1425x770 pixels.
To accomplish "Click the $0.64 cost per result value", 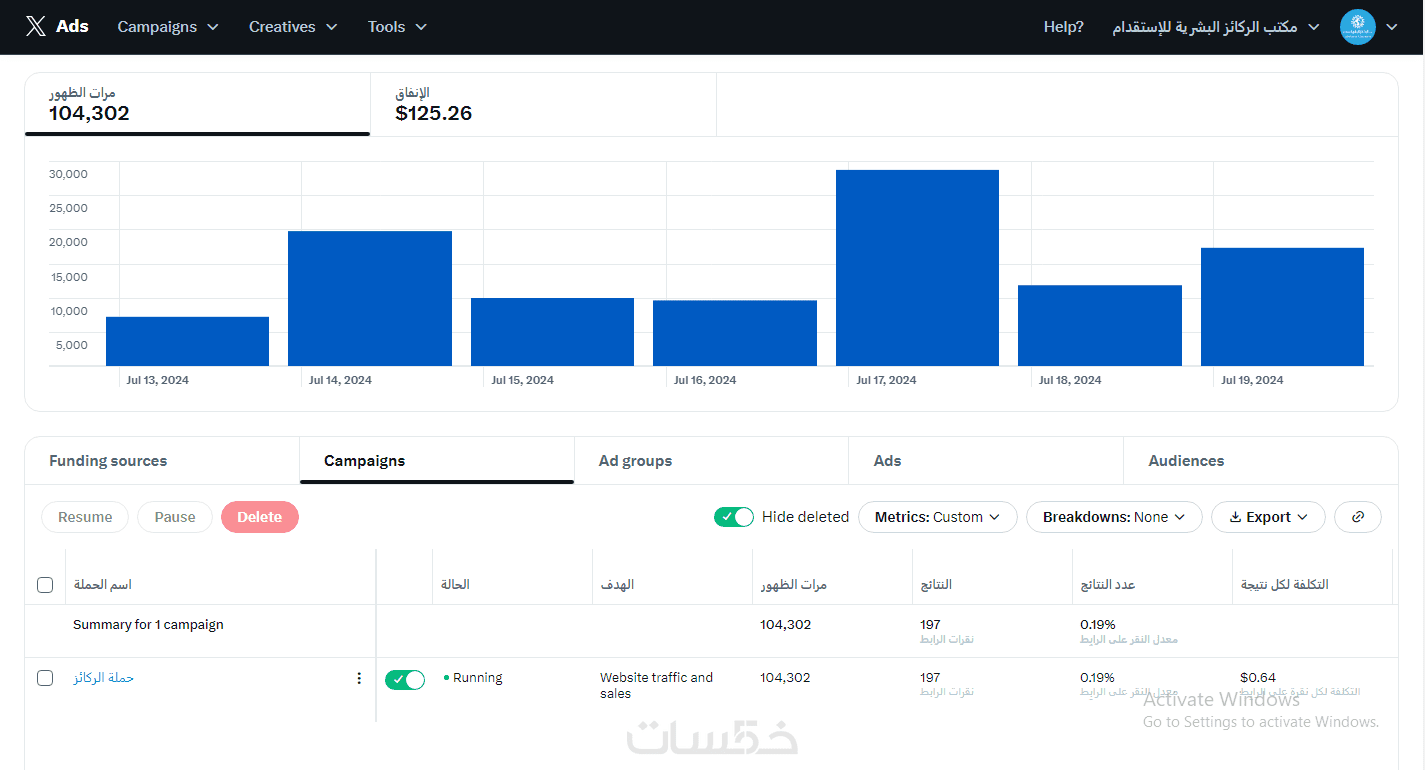I will point(1258,678).
